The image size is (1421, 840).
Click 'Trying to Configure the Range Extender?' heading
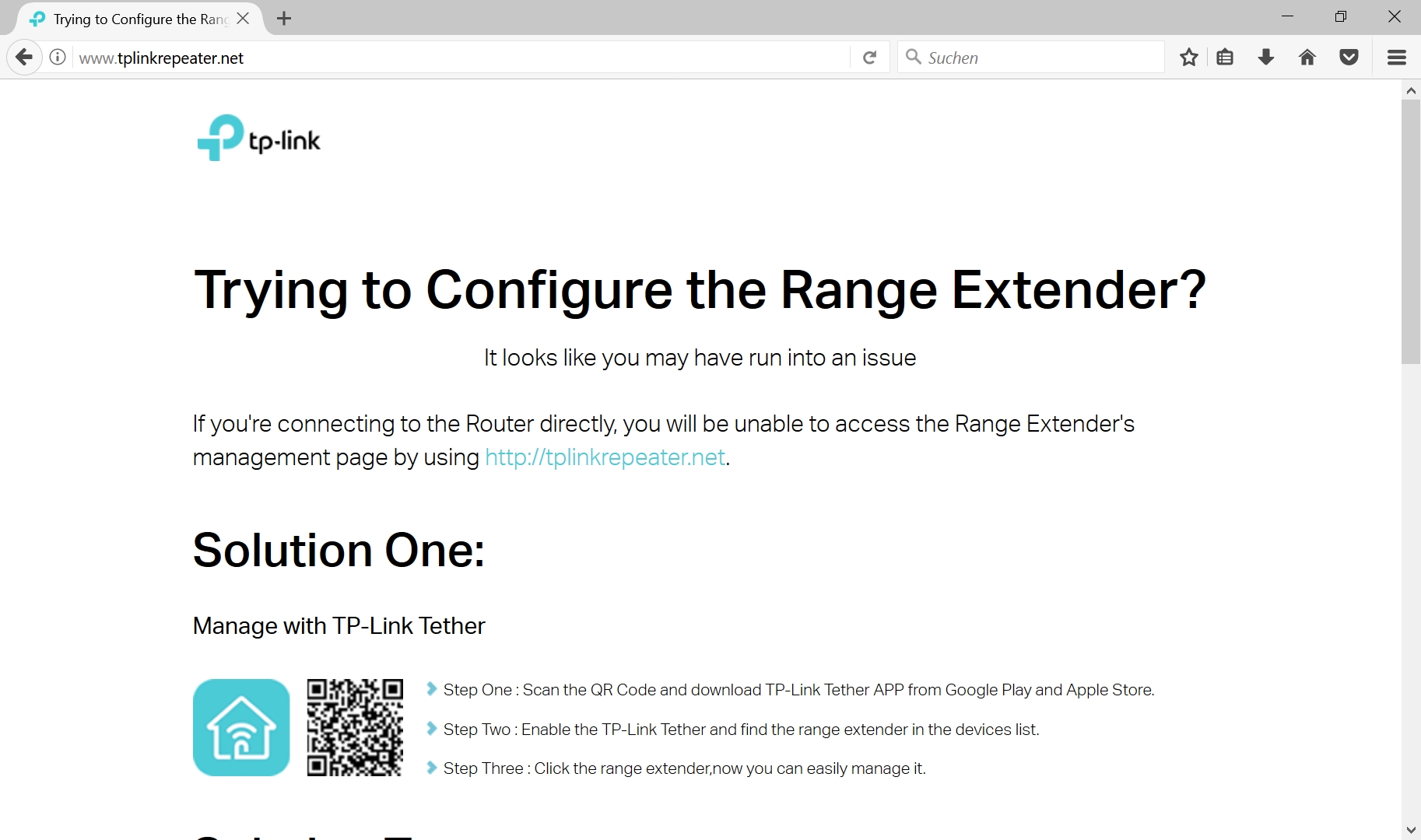click(x=700, y=290)
